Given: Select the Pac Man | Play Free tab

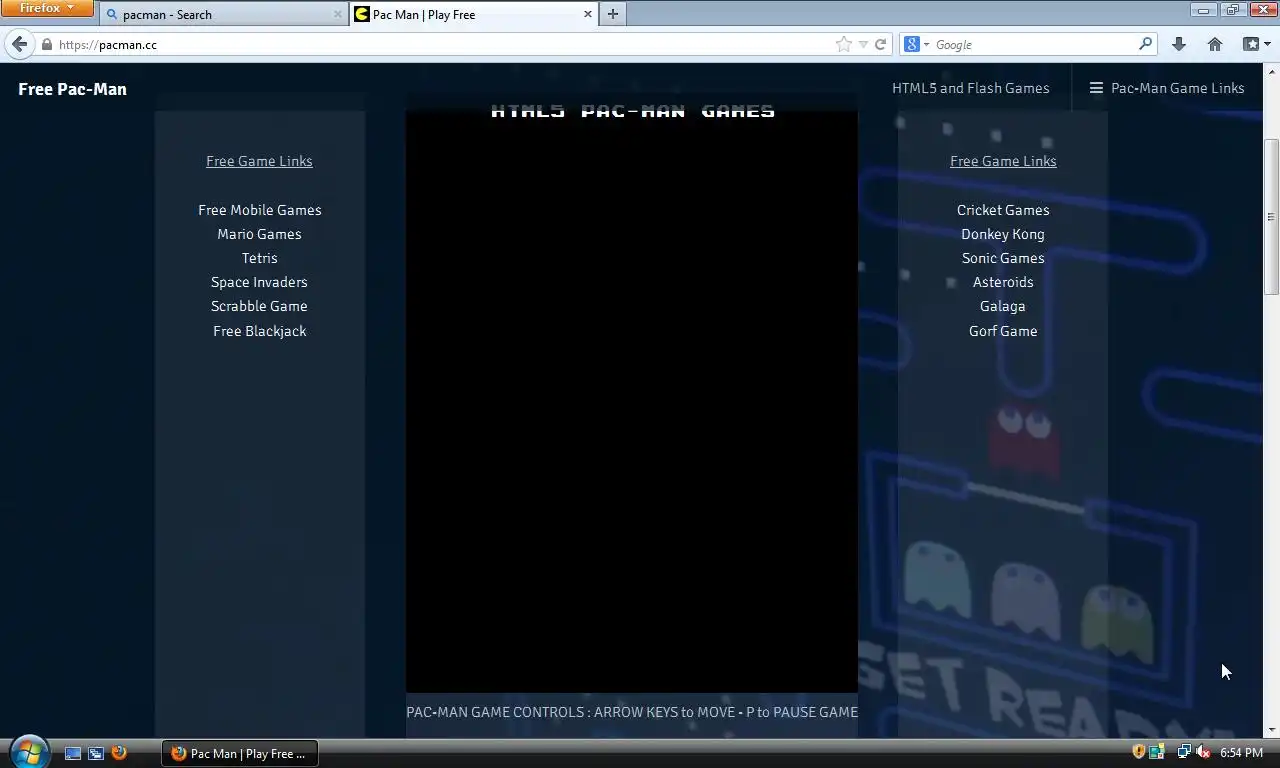Looking at the screenshot, I should coord(472,15).
